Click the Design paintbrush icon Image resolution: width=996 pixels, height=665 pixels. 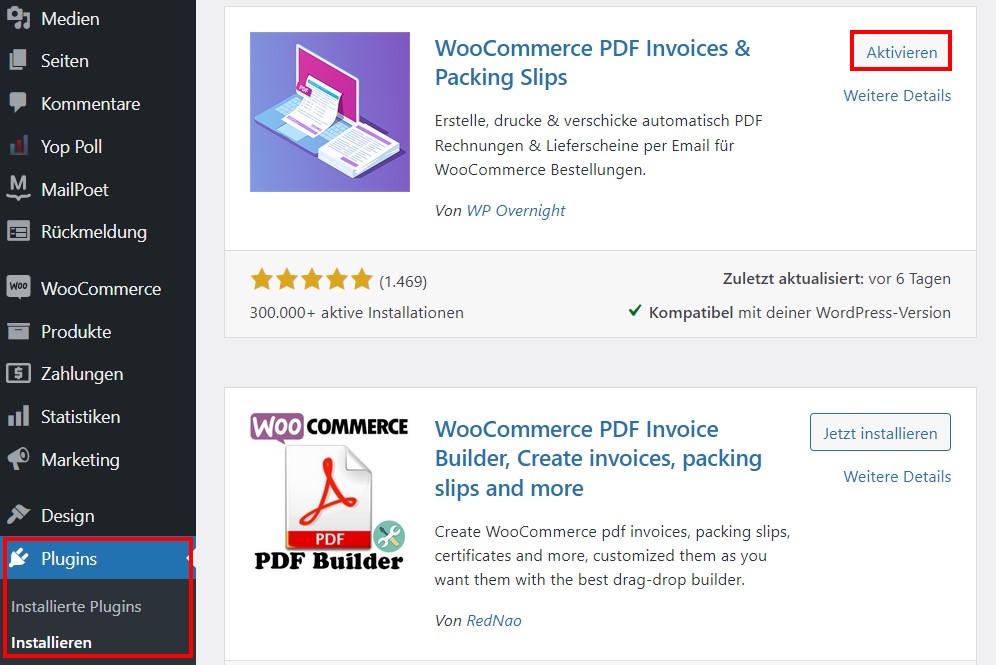[18, 514]
